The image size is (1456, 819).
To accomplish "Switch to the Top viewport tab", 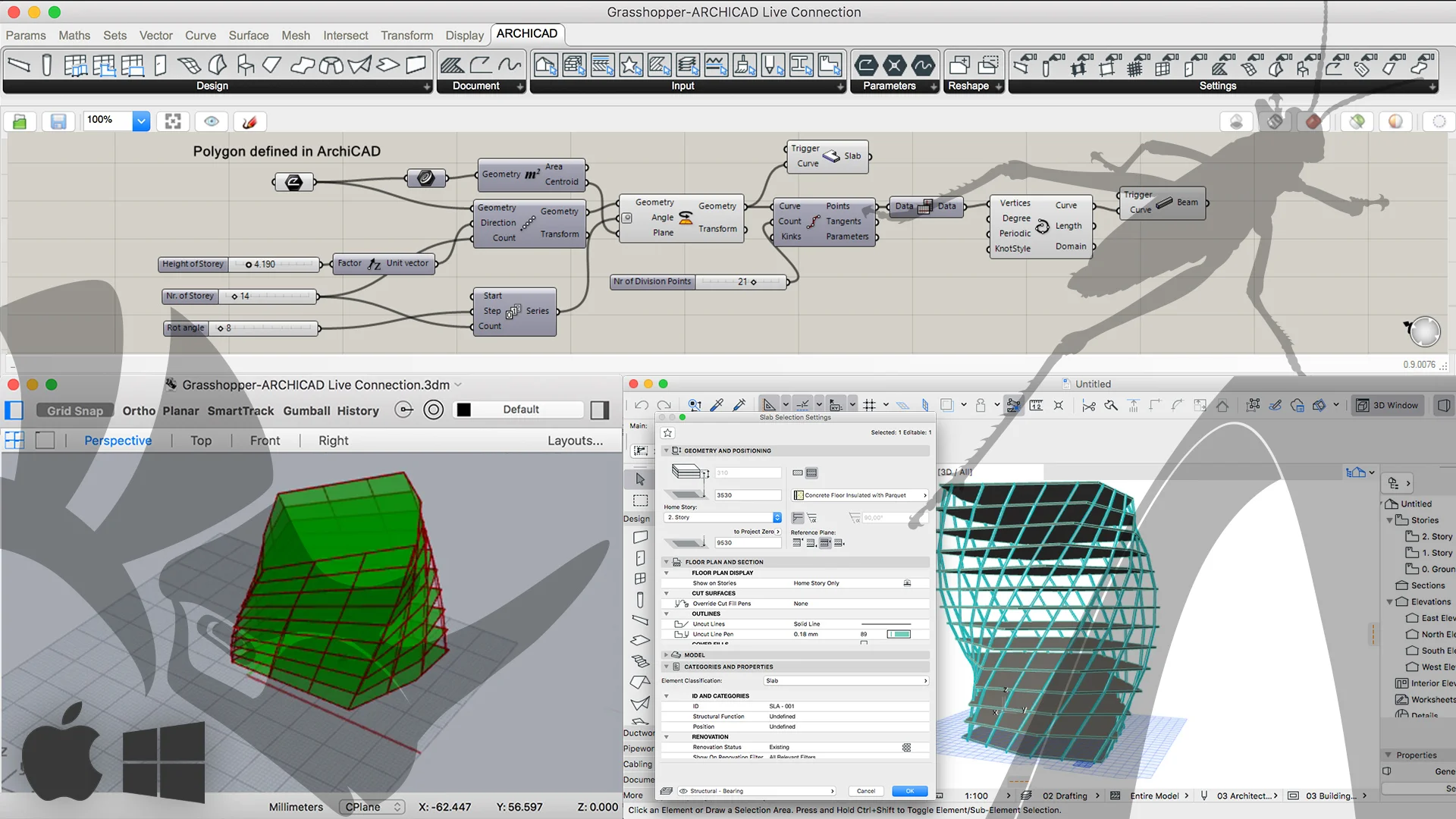I will point(201,441).
